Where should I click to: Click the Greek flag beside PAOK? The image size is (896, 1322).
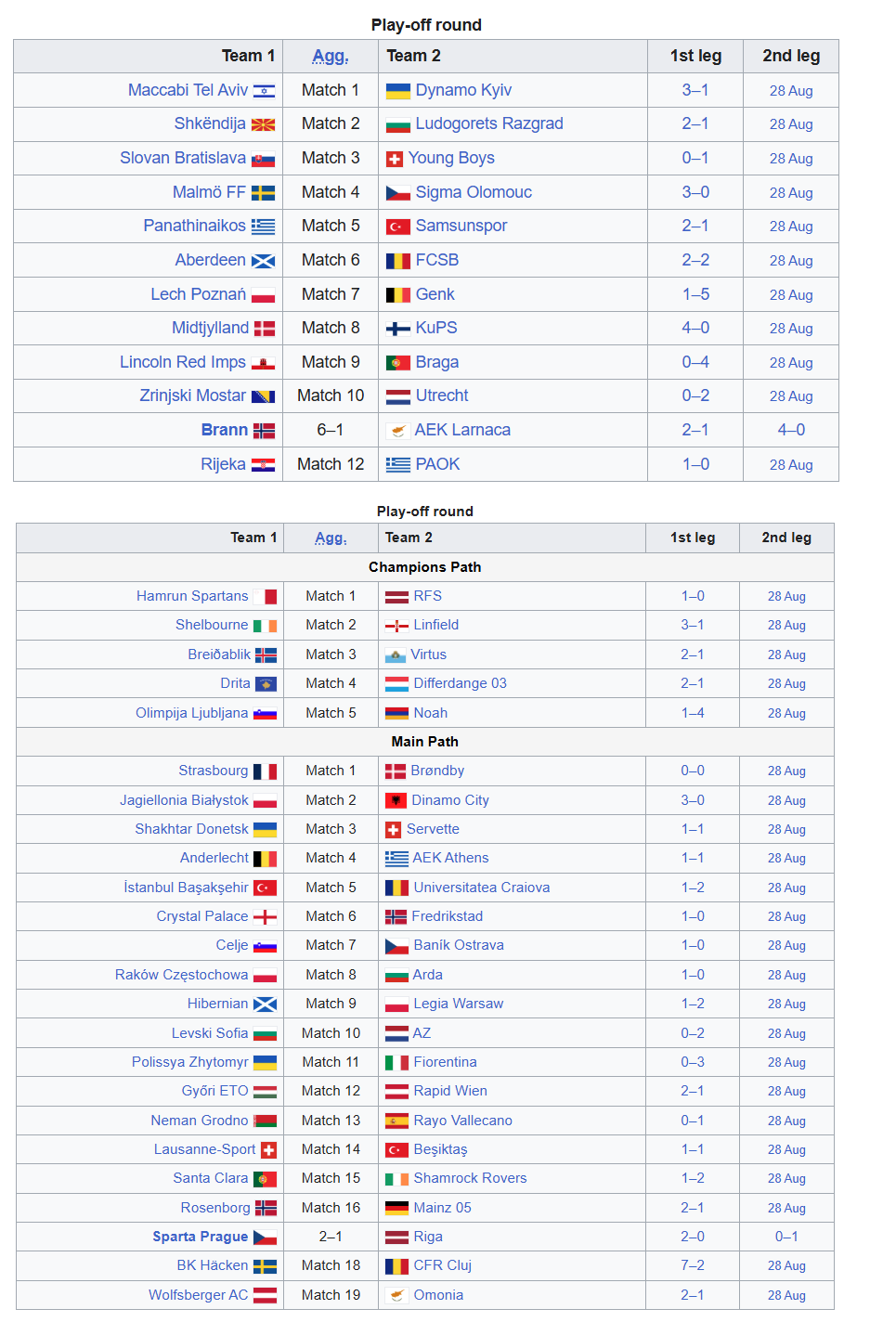398,465
